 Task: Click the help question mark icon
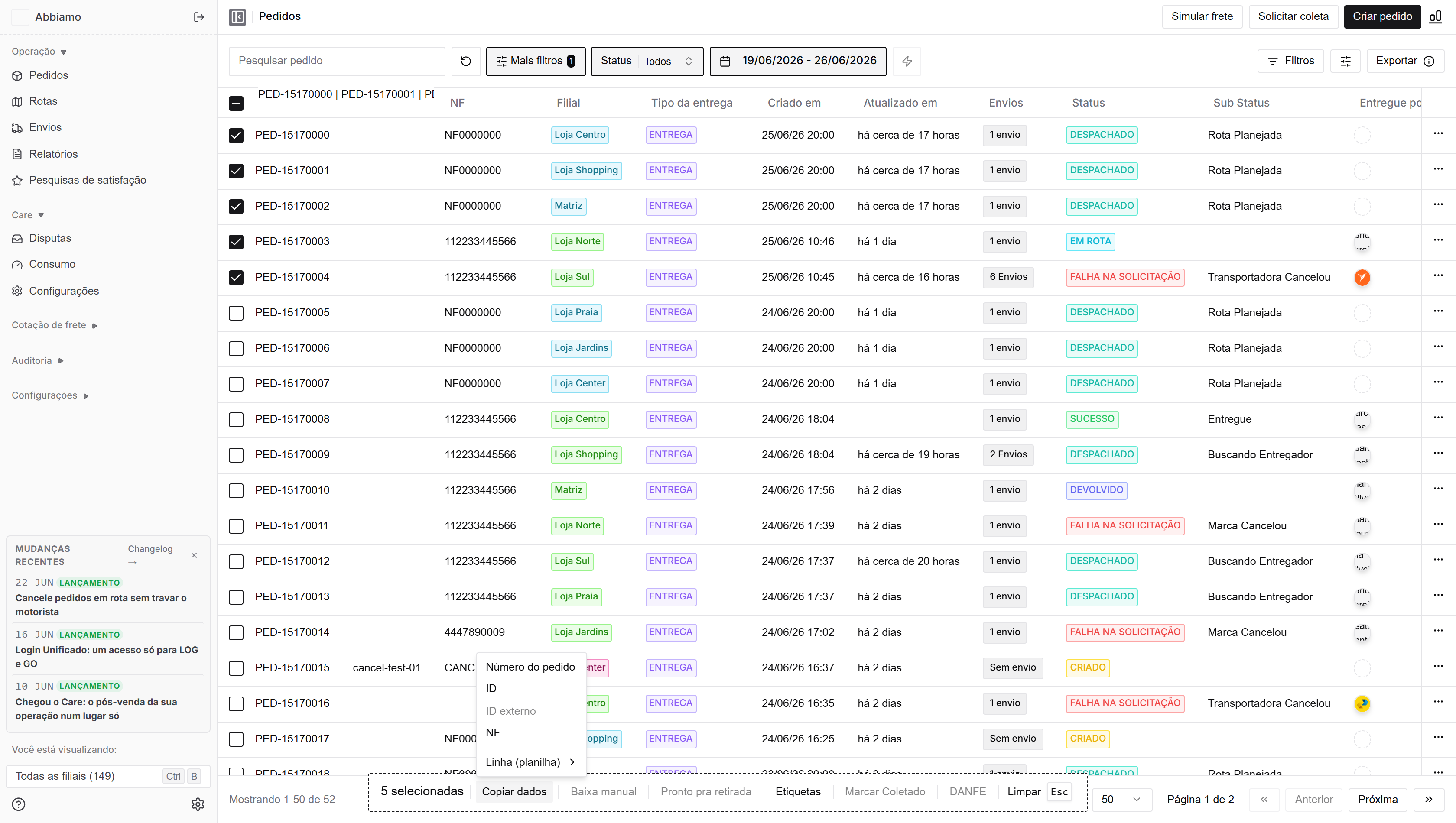19,804
